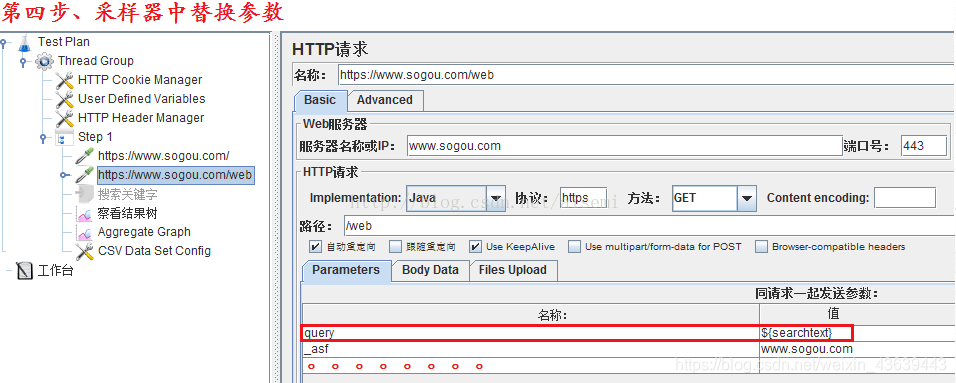This screenshot has width=956, height=383.
Task: Collapse the Test Plan tree node
Action: coord(4,43)
